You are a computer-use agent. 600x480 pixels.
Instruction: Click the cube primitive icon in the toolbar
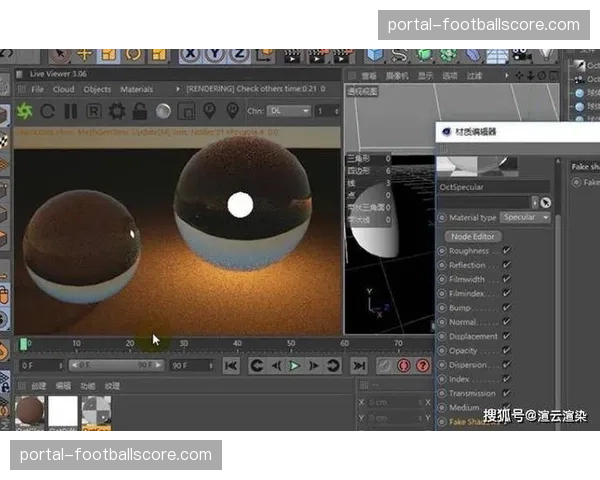click(375, 54)
